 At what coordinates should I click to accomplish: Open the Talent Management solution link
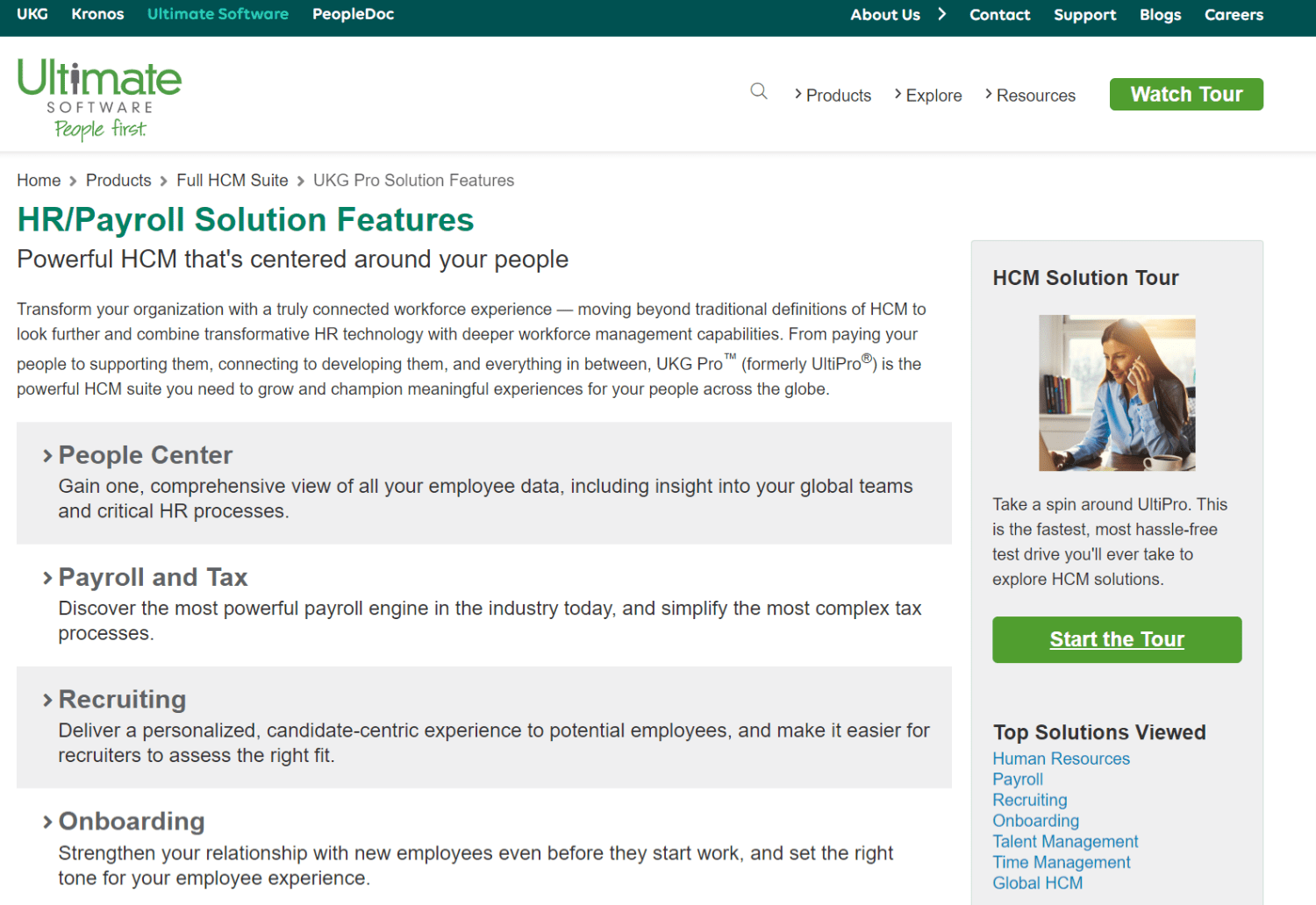1065,842
